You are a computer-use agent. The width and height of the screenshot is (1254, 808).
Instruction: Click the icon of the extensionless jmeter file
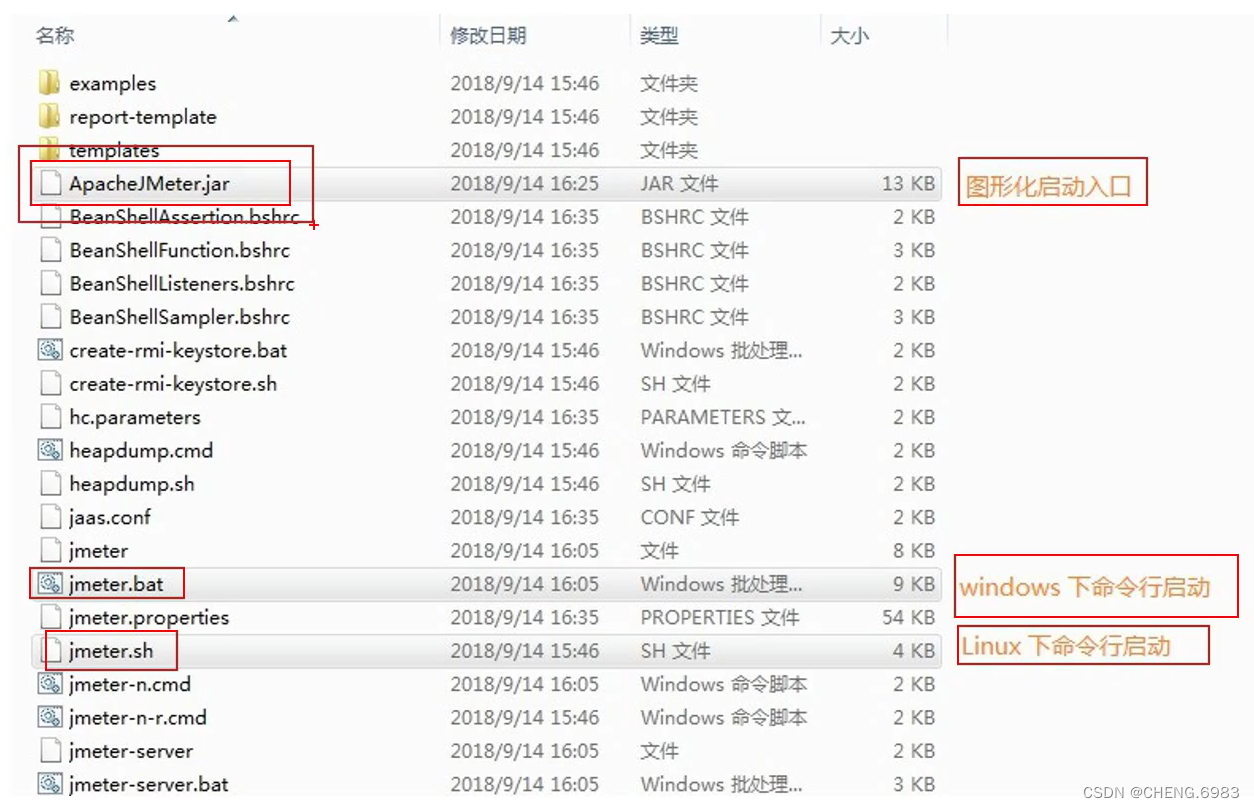pos(50,550)
